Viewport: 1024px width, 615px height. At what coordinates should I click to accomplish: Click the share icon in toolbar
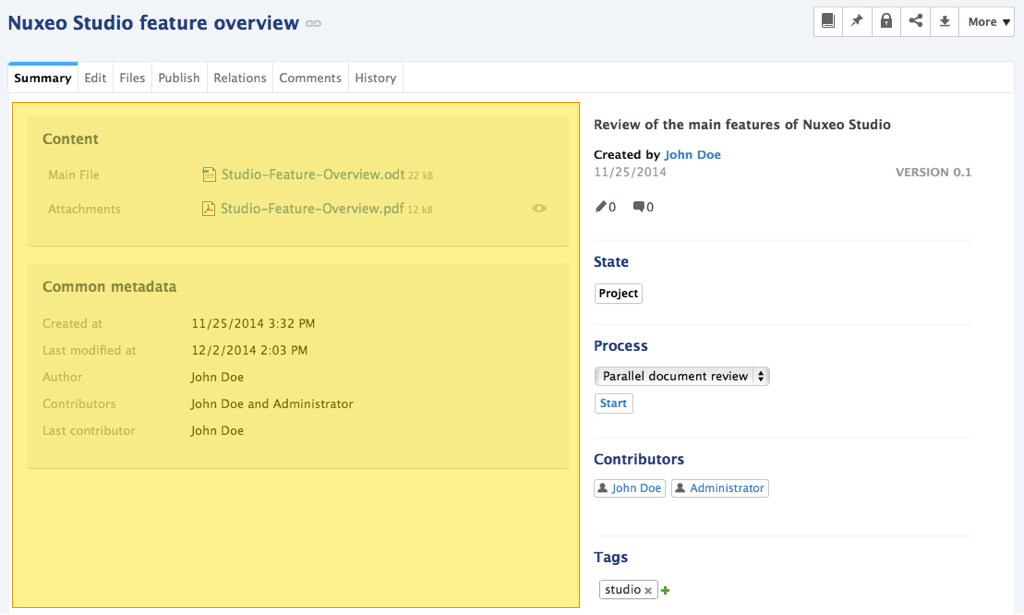coord(916,22)
